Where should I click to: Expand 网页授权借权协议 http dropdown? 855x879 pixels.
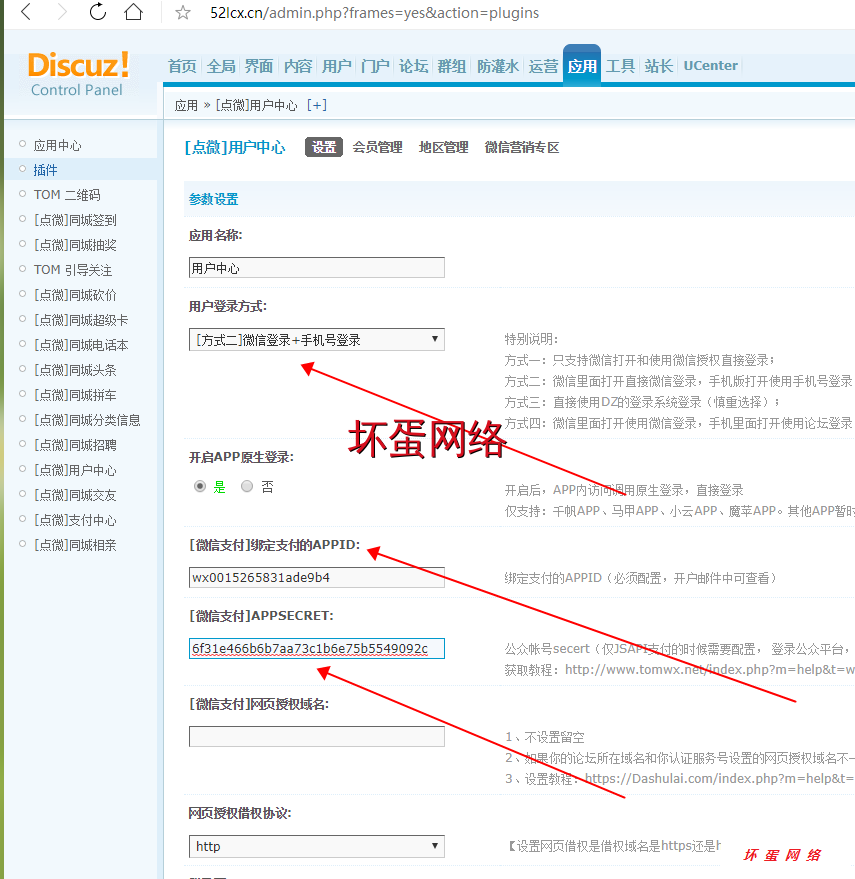pos(316,846)
